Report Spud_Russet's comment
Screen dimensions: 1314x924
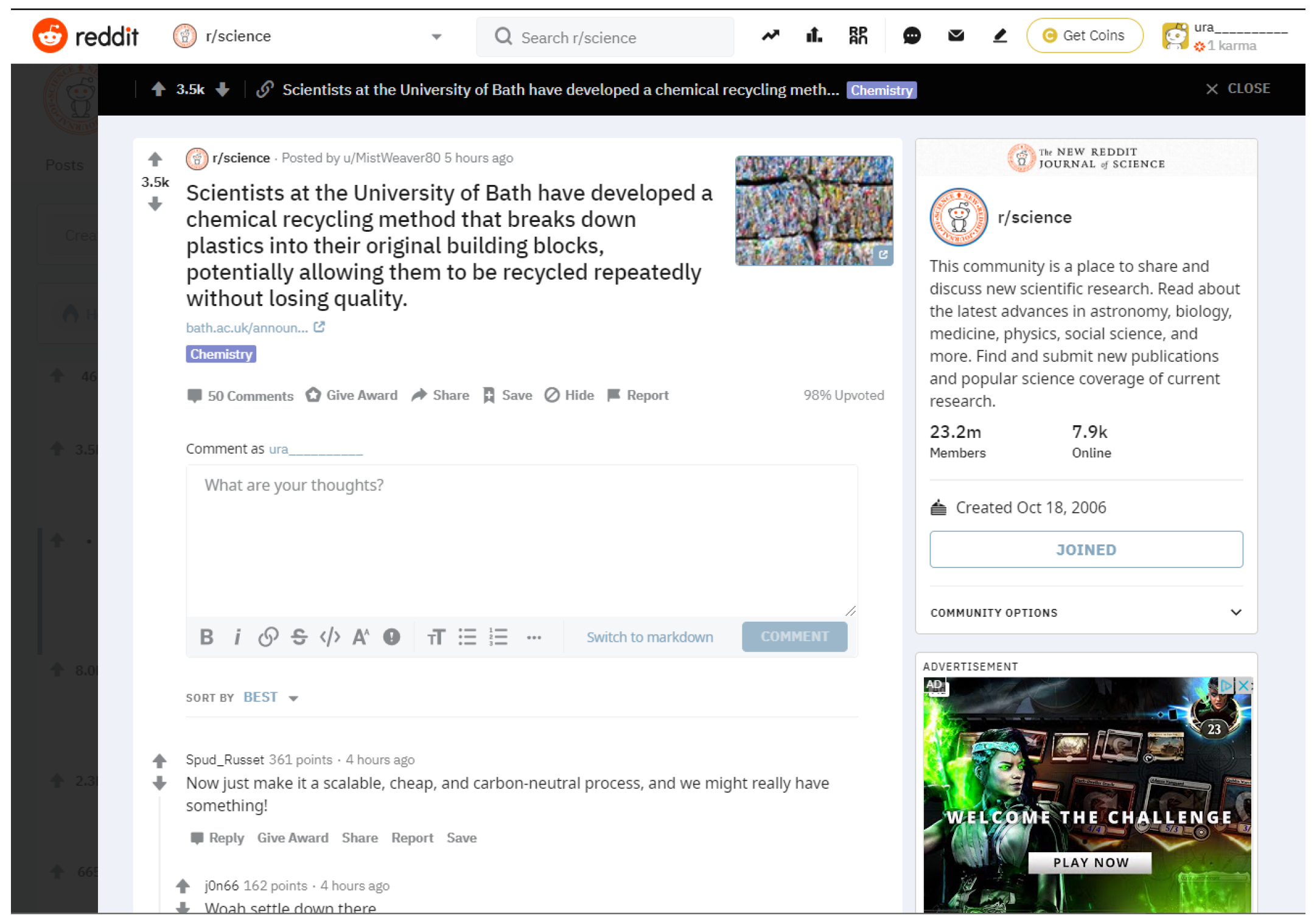click(x=412, y=838)
